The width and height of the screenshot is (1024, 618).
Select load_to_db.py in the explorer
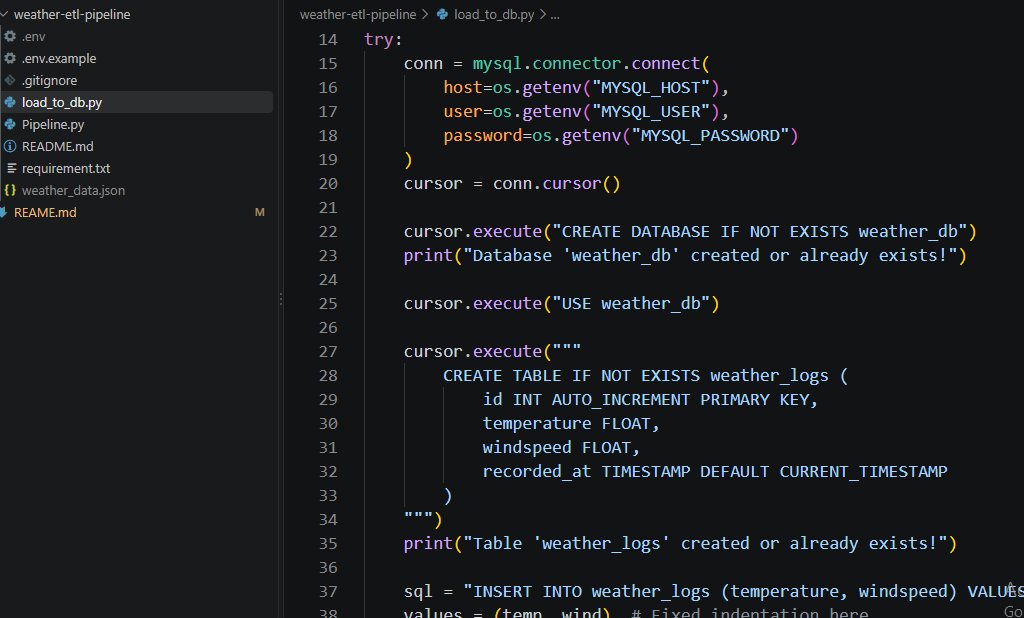pos(61,103)
